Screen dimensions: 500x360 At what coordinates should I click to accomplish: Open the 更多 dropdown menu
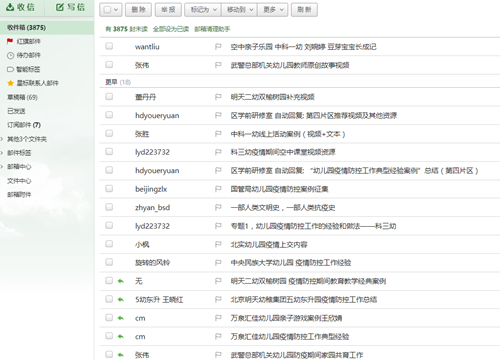[x=273, y=10]
